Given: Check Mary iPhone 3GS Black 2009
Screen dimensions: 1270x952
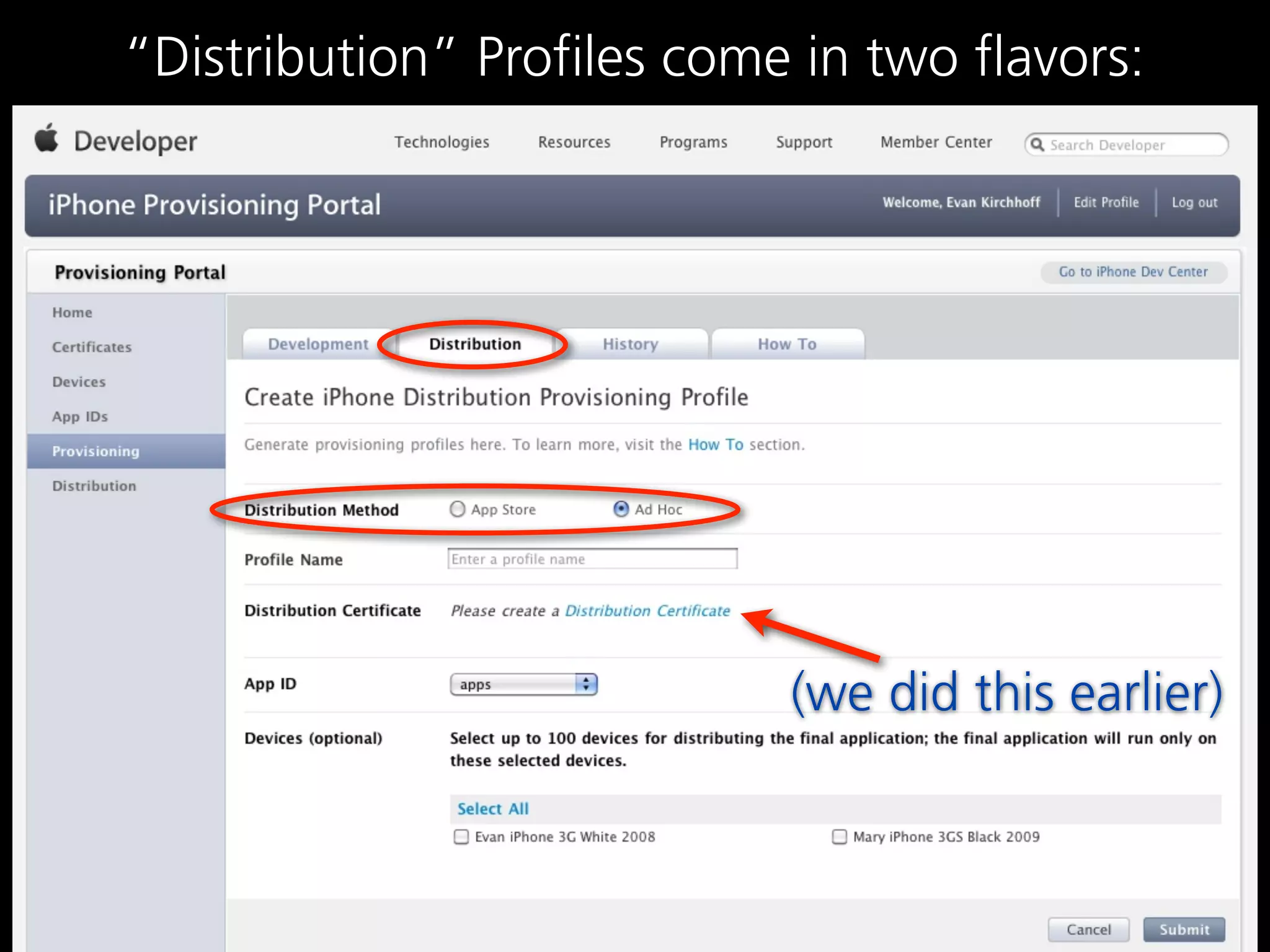Looking at the screenshot, I should click(839, 837).
